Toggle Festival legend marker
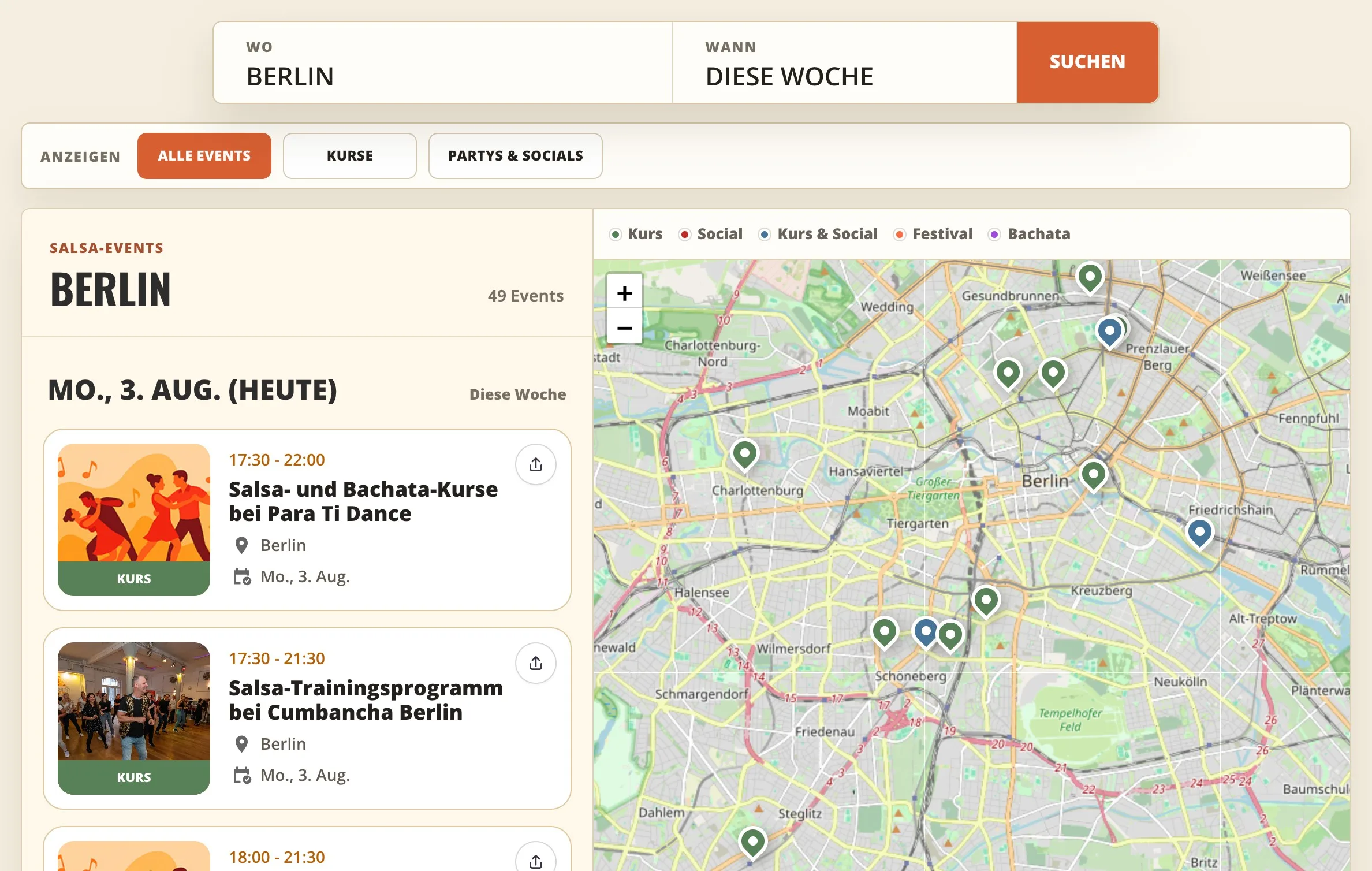The width and height of the screenshot is (1372, 871). click(899, 234)
